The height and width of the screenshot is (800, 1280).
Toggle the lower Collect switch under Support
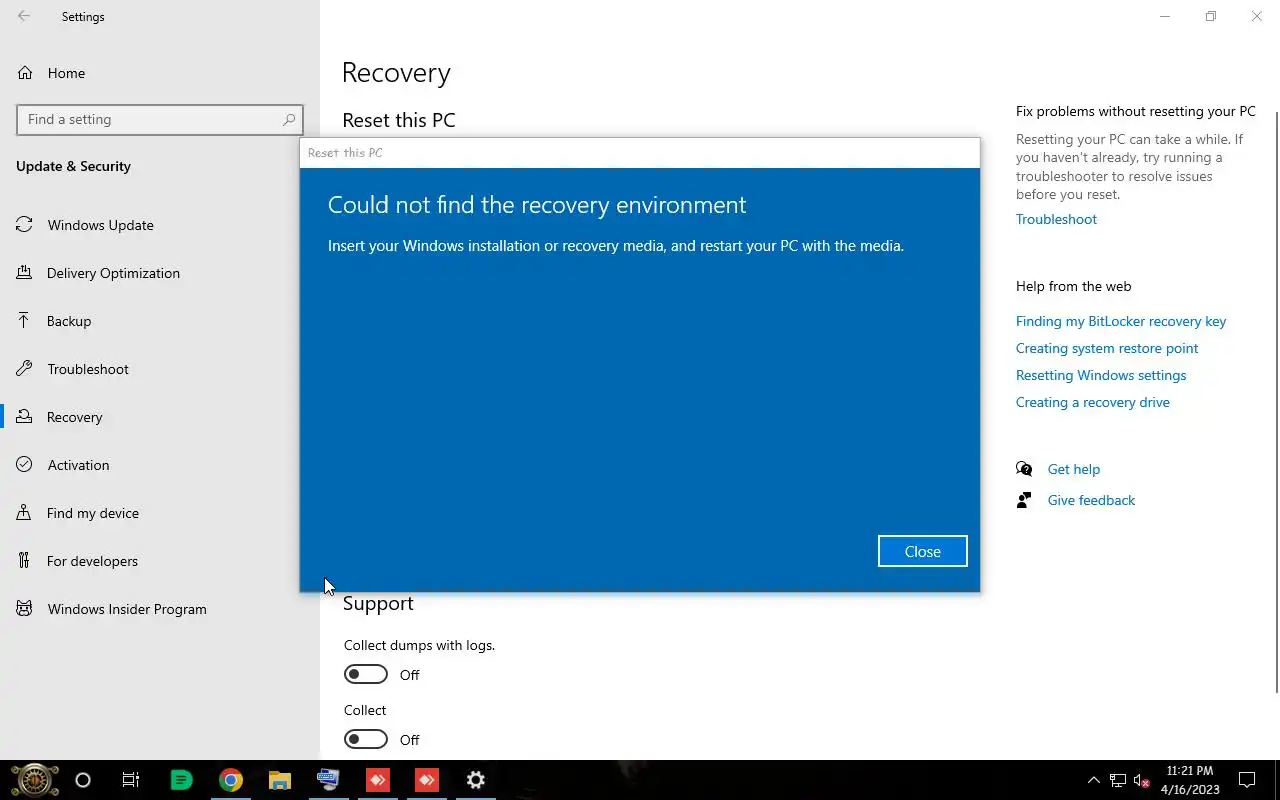(366, 739)
